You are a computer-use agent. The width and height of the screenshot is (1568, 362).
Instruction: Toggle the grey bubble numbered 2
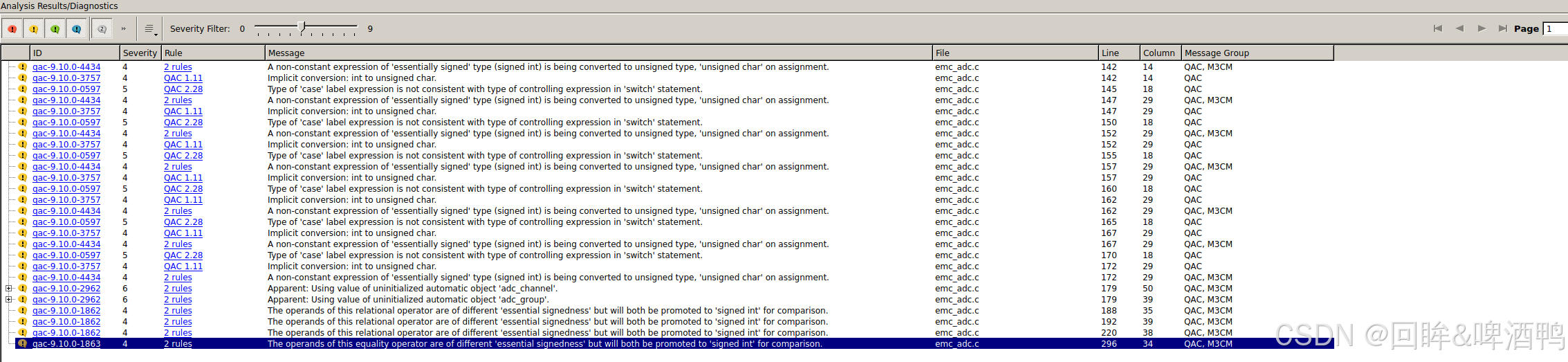pos(102,29)
